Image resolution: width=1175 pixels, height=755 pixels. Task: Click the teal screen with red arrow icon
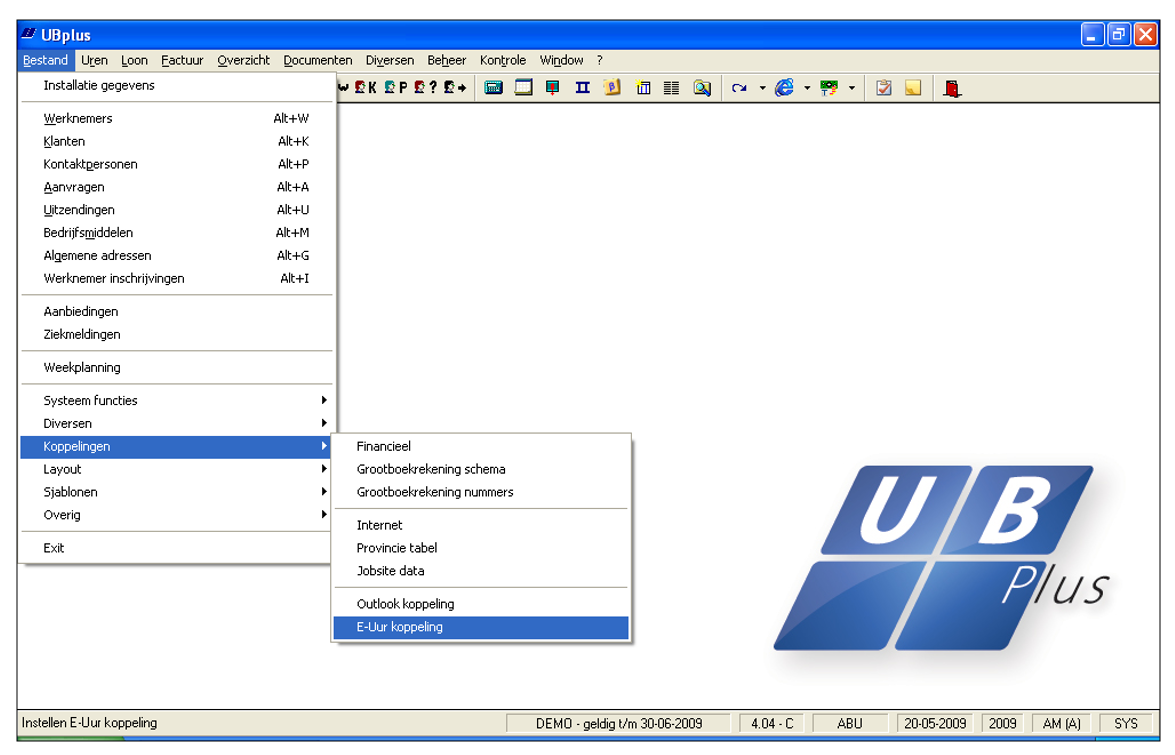click(553, 88)
